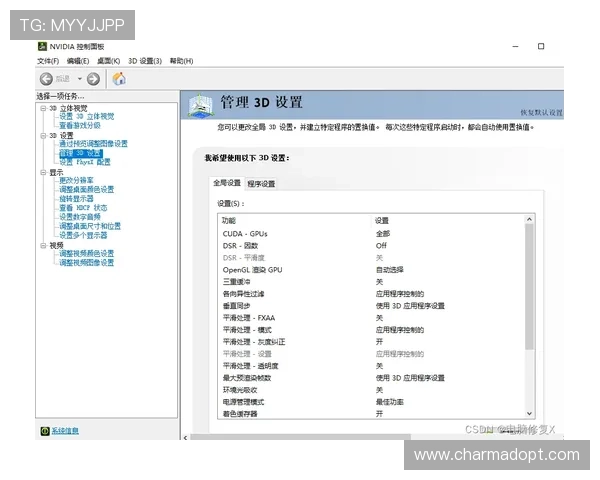The width and height of the screenshot is (600, 480).
Task: Click 恢复默认设置 in the header
Action: pyautogui.click(x=541, y=113)
